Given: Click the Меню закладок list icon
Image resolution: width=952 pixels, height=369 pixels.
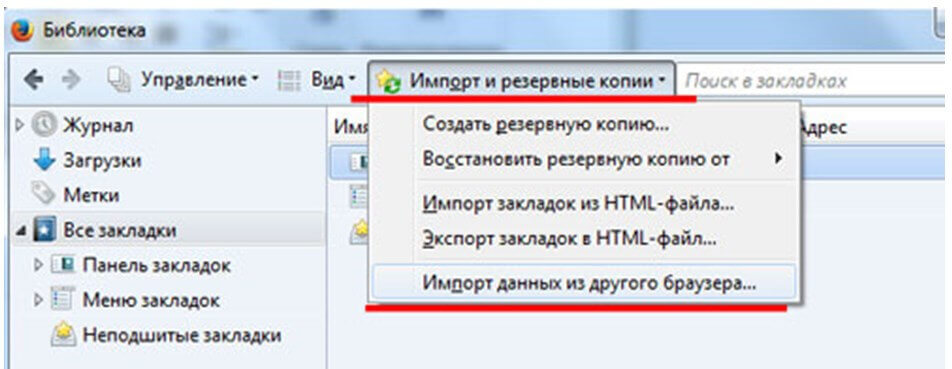Looking at the screenshot, I should pyautogui.click(x=63, y=300).
